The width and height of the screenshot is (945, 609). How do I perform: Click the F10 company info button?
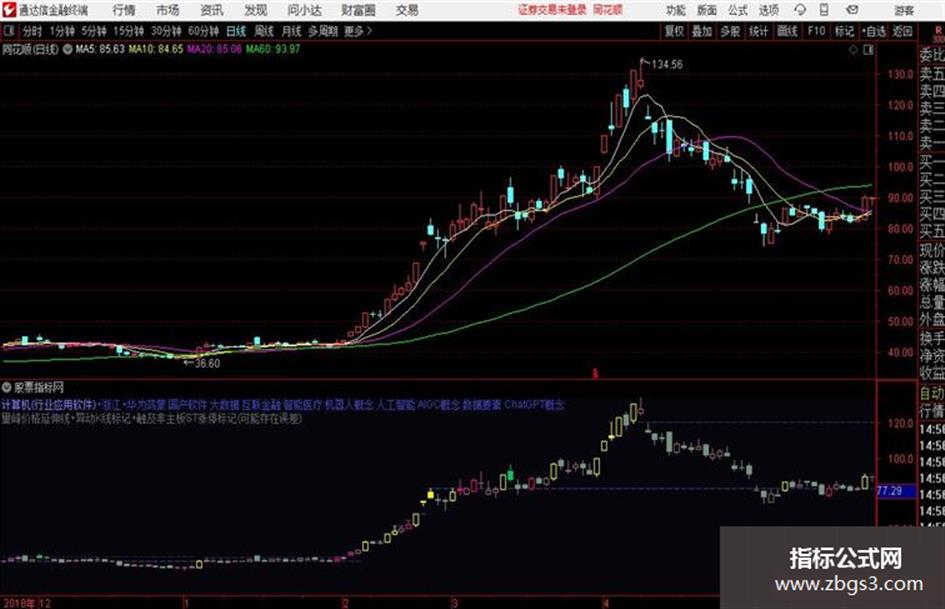[x=816, y=31]
